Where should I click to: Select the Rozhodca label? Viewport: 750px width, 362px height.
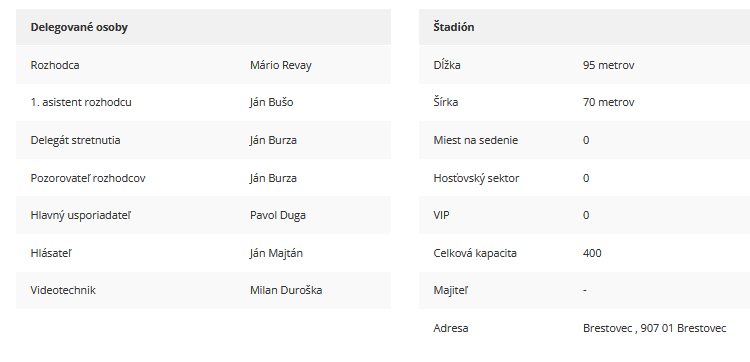pyautogui.click(x=55, y=65)
